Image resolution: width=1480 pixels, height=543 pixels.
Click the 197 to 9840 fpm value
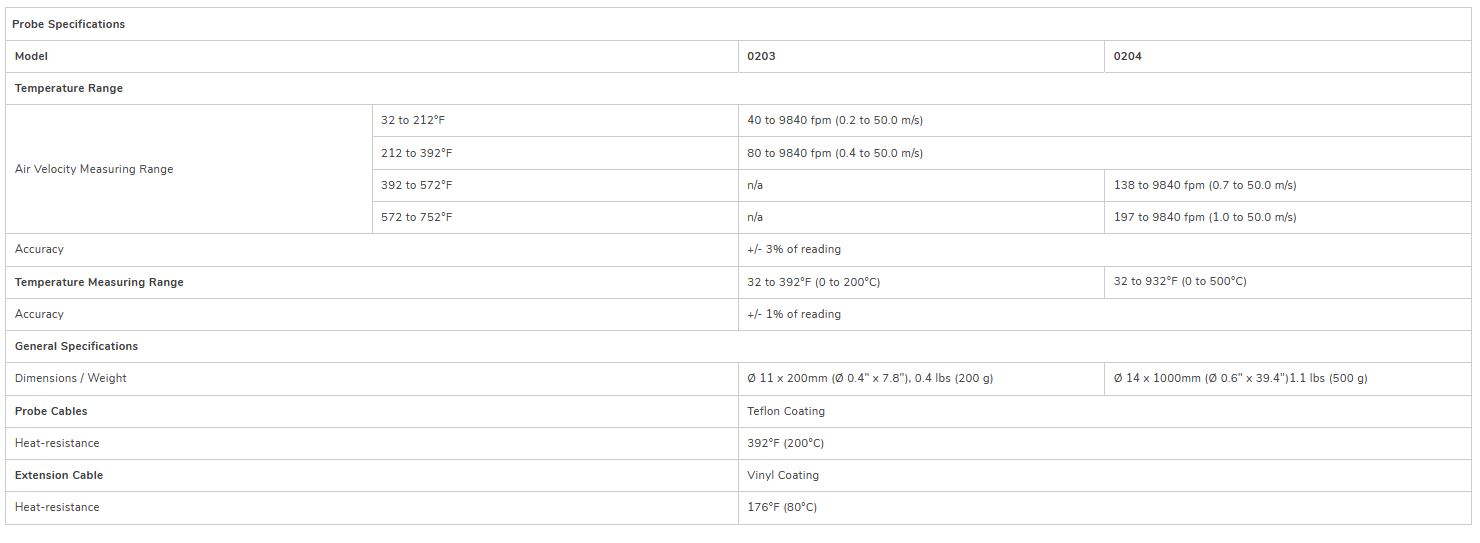1204,217
